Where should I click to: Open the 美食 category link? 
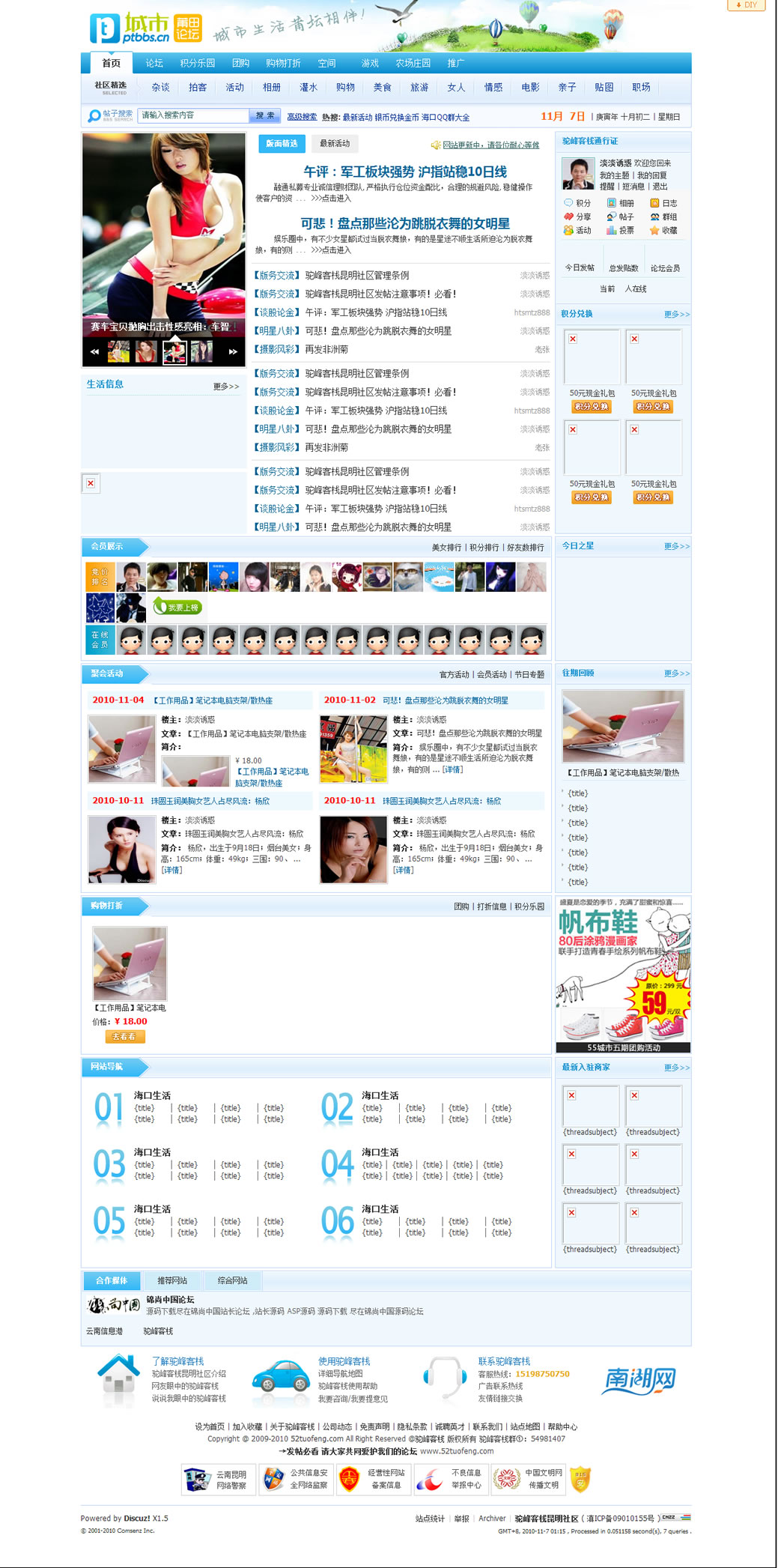[383, 88]
